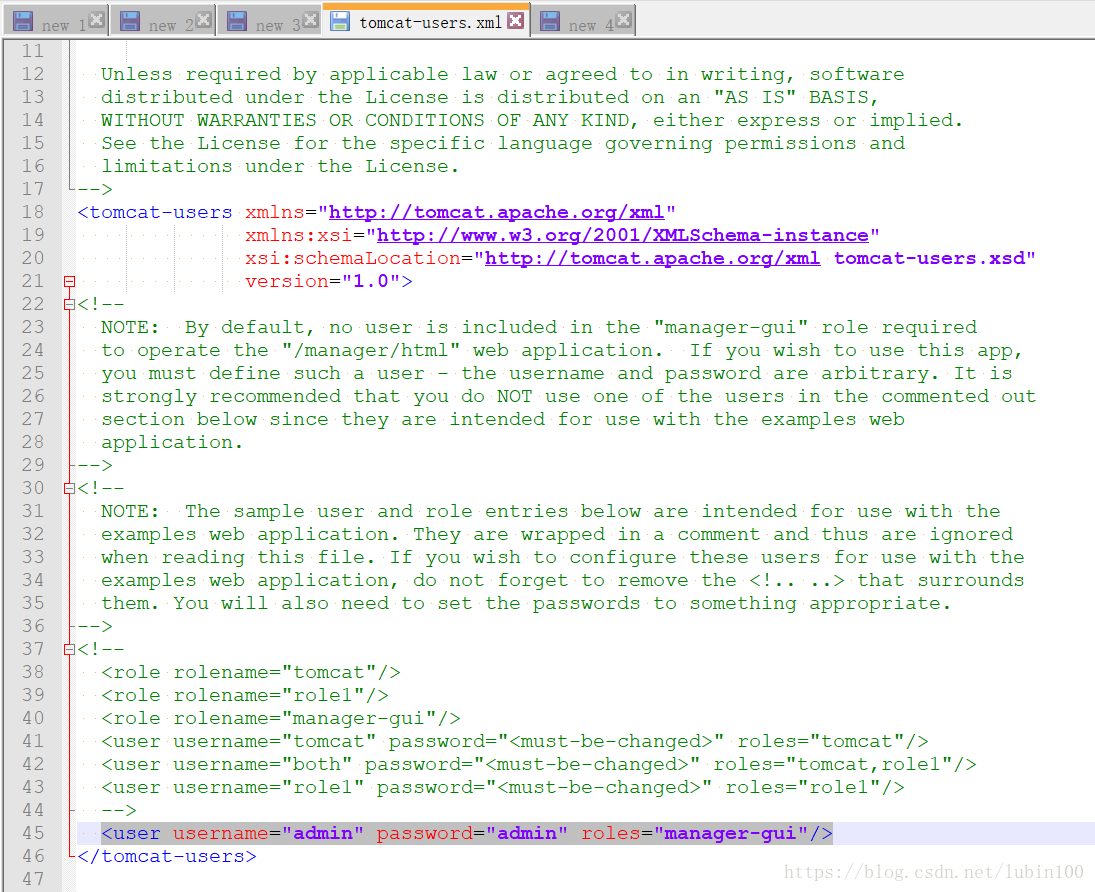This screenshot has height=892, width=1095.
Task: Close the new 1 tab
Action: tap(96, 20)
